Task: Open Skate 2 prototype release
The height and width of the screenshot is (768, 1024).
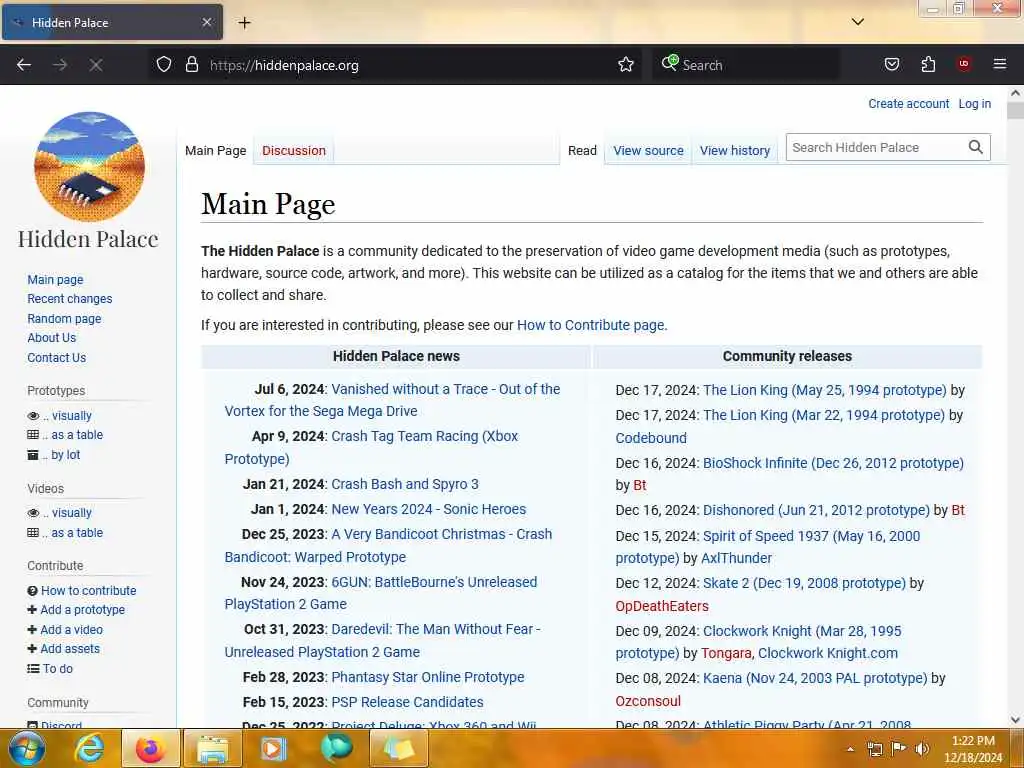Action: pyautogui.click(x=805, y=583)
